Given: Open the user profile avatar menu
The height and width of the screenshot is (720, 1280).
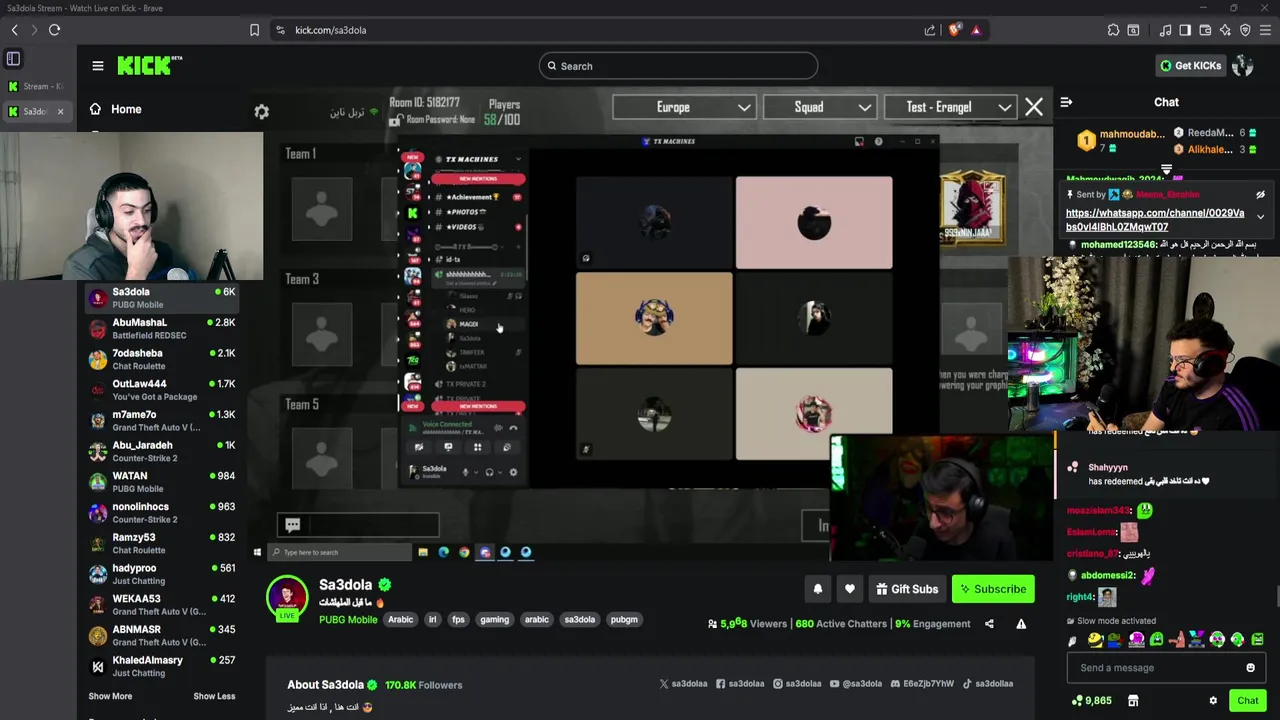Looking at the screenshot, I should (1242, 66).
